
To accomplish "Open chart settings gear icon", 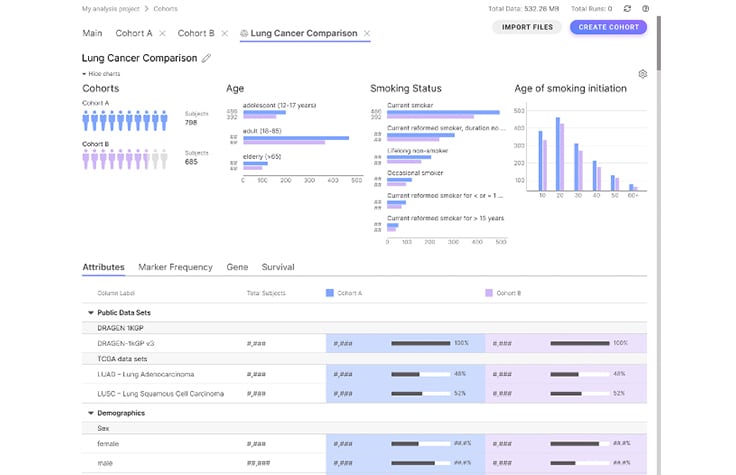I will click(642, 74).
